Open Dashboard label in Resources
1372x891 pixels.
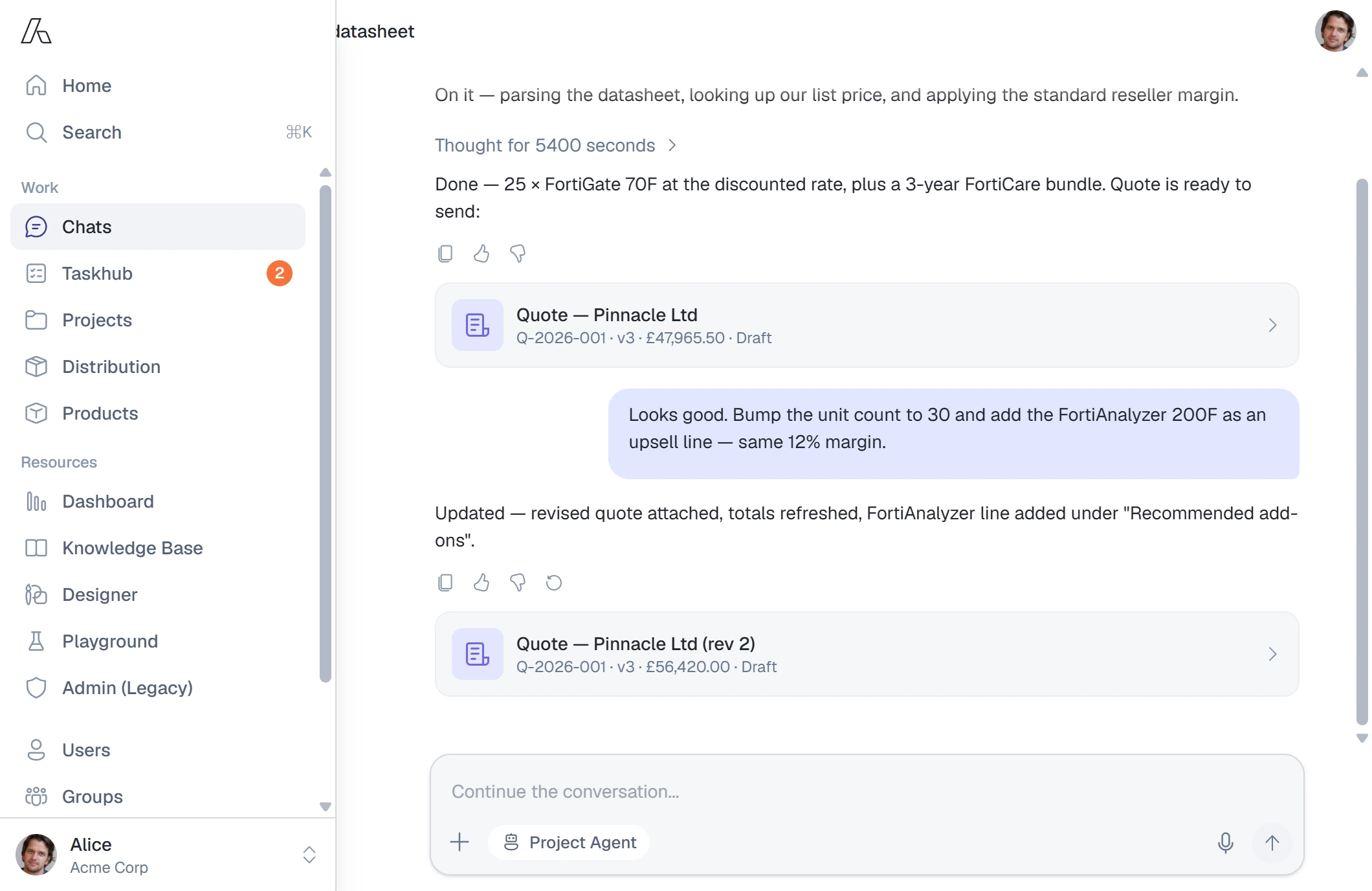(x=108, y=501)
